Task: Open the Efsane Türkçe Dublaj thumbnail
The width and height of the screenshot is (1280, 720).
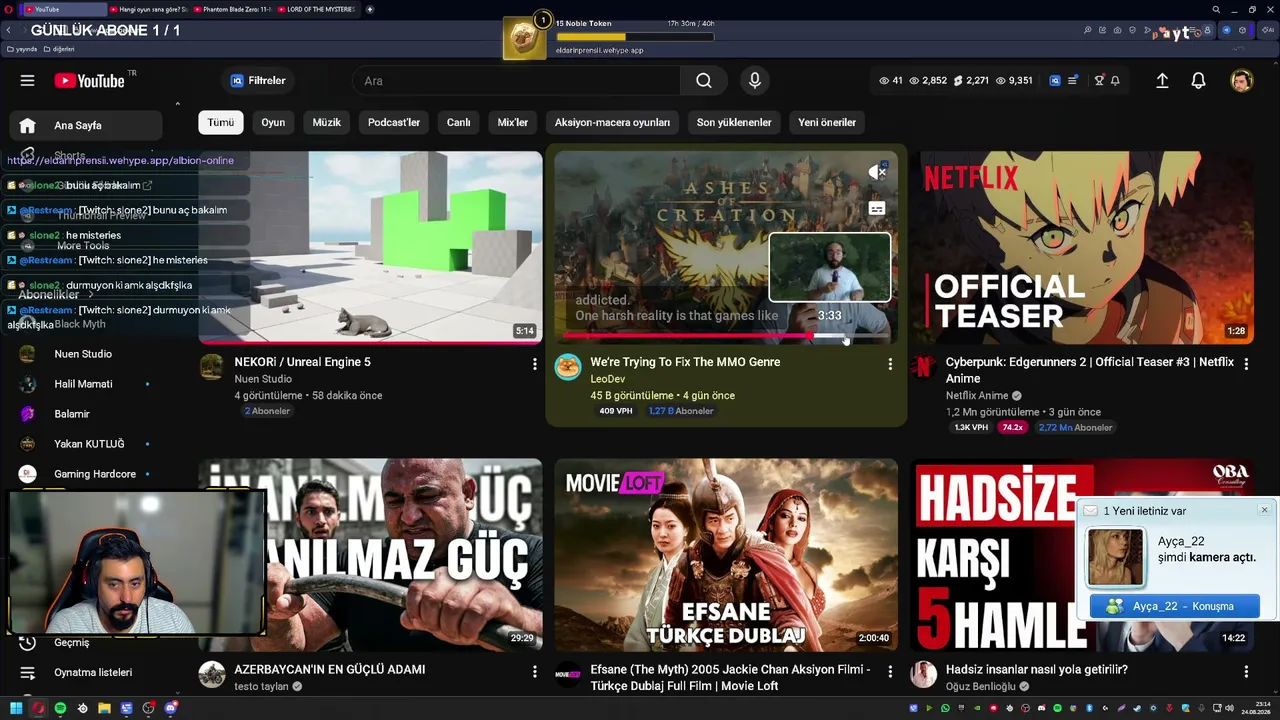Action: click(727, 555)
